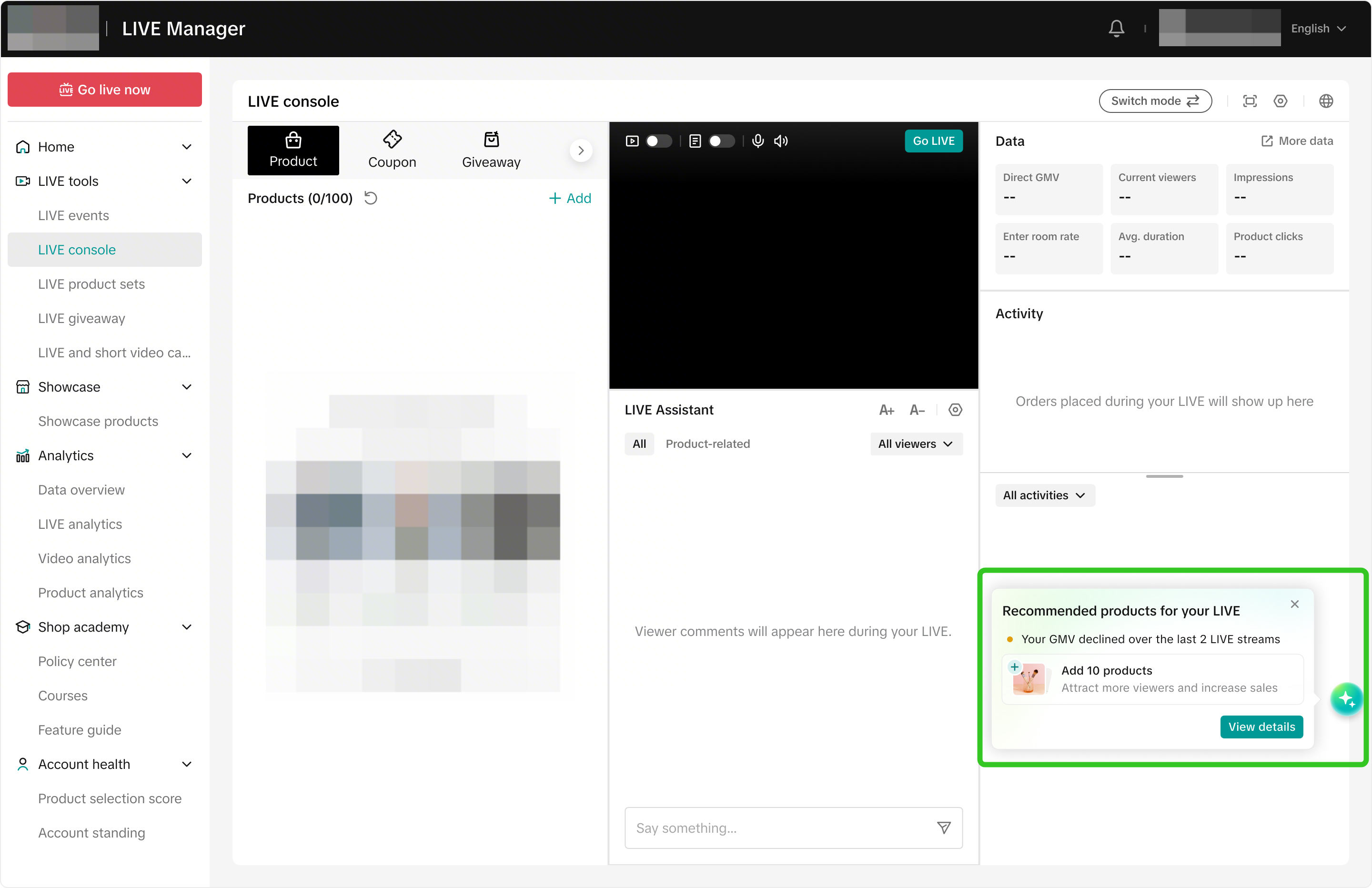
Task: Click the globe icon in console header
Action: pyautogui.click(x=1326, y=101)
